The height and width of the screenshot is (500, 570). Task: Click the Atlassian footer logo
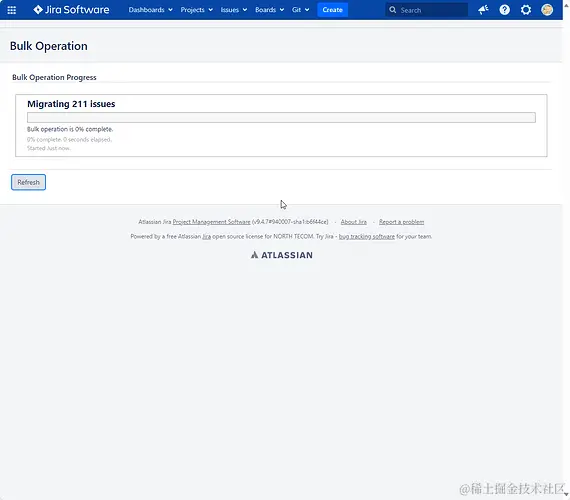pos(282,255)
